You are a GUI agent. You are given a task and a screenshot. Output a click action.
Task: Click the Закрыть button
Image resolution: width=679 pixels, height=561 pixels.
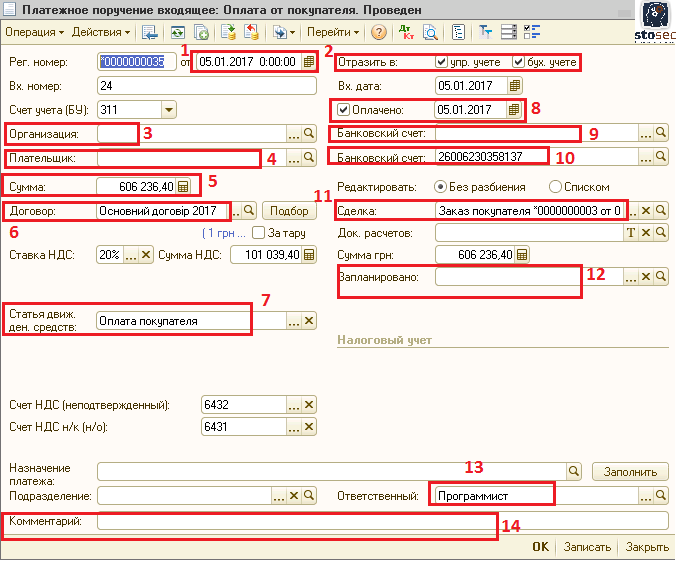[647, 547]
